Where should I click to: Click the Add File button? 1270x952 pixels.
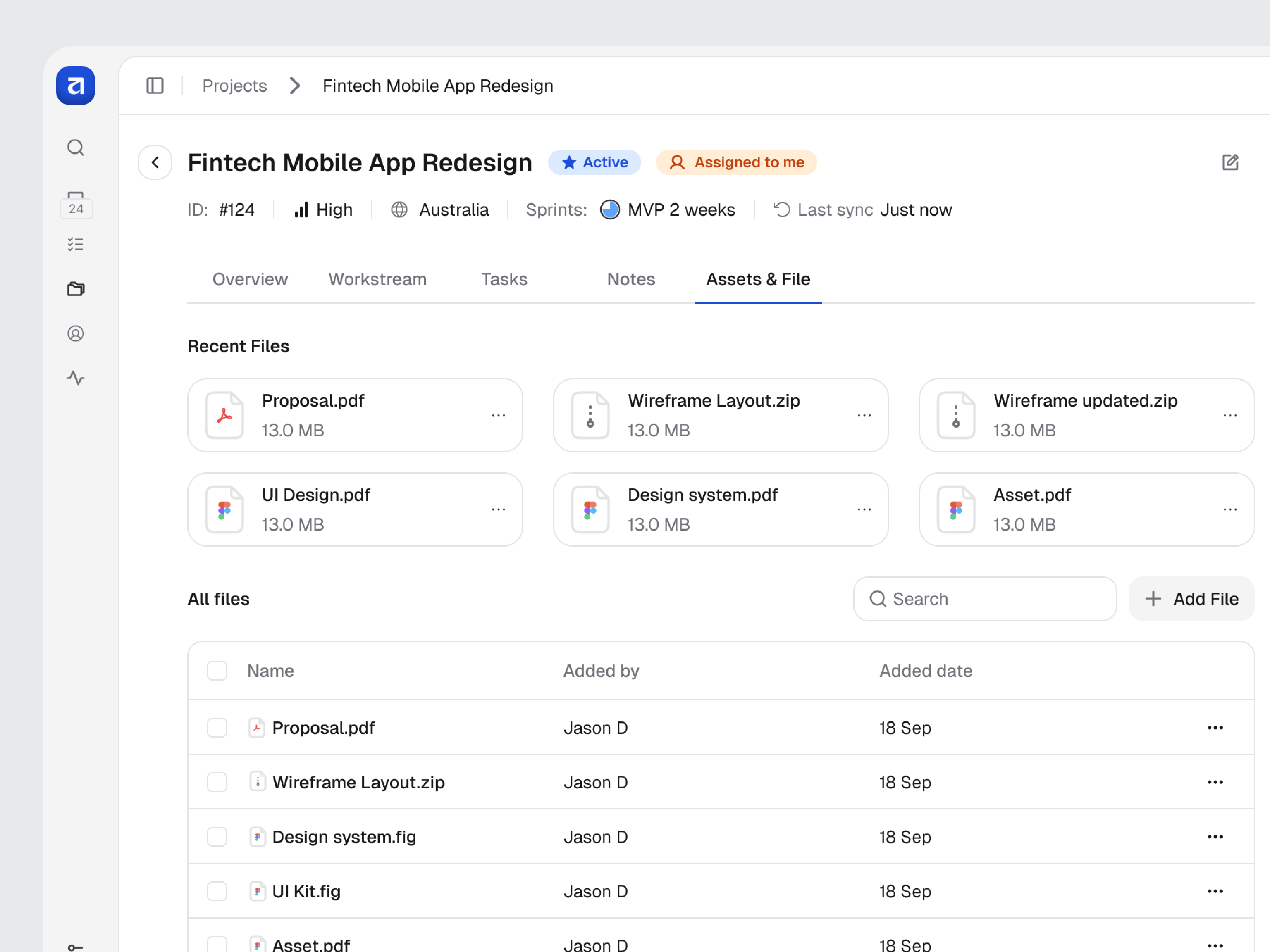(x=1191, y=599)
